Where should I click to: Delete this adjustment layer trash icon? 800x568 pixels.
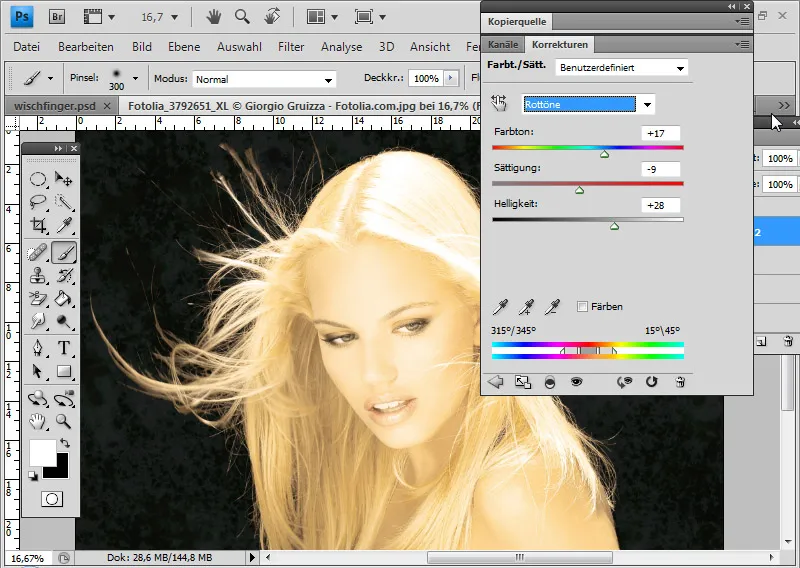click(680, 382)
